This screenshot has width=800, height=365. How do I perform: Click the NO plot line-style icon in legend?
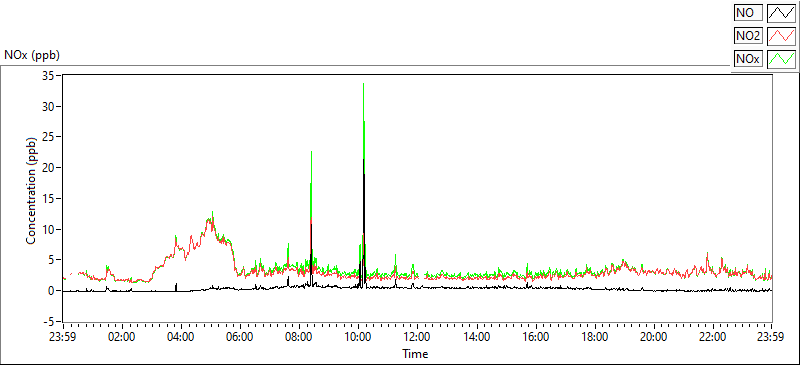click(x=782, y=13)
